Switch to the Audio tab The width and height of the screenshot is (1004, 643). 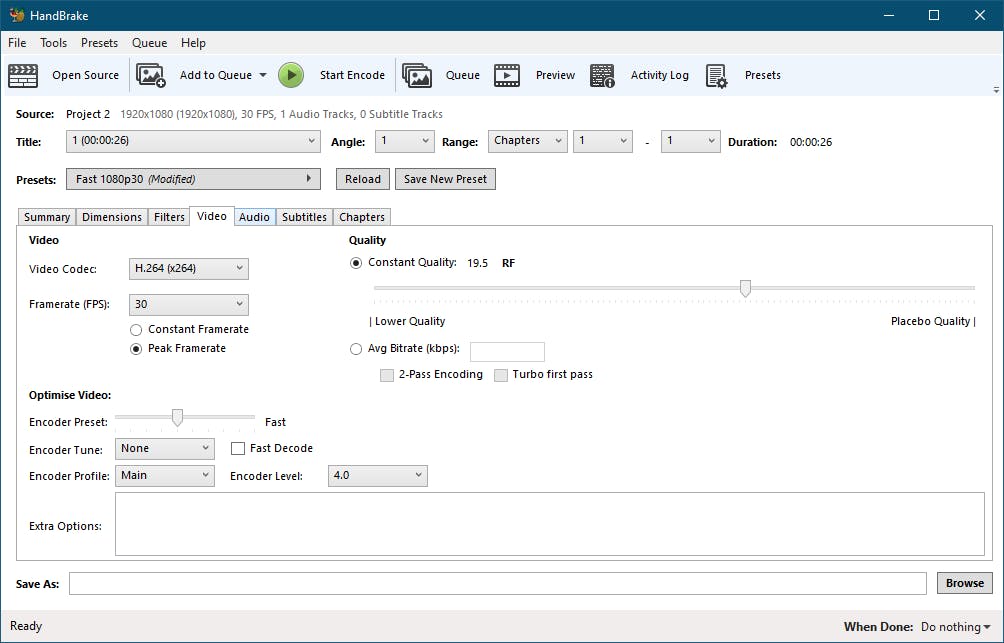tap(254, 217)
